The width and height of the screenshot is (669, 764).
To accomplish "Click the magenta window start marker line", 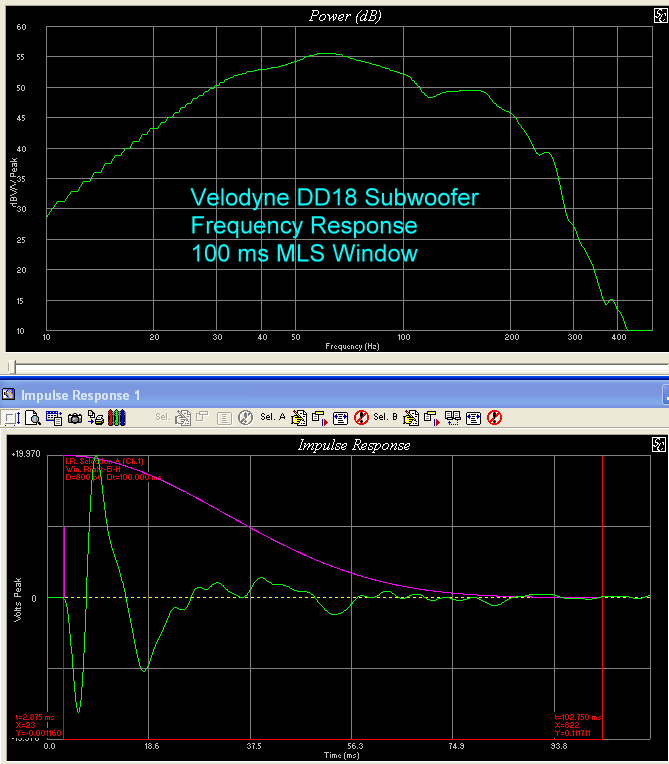I will (x=65, y=560).
